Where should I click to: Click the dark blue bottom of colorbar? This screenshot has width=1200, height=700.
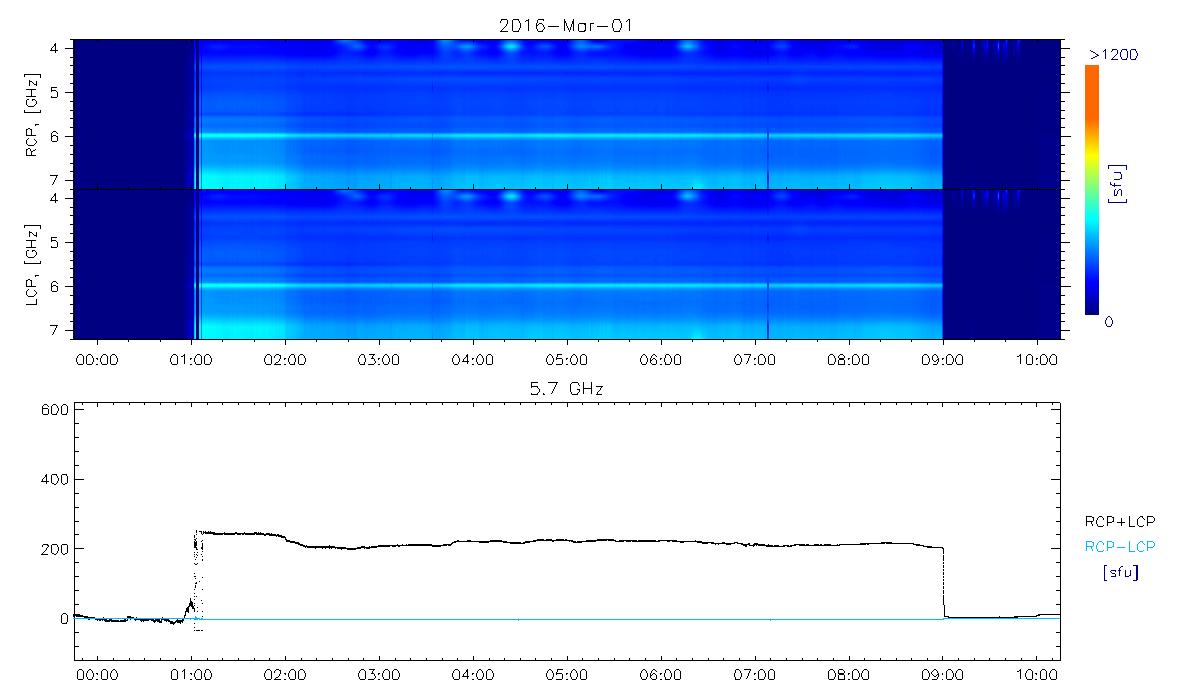[1092, 305]
